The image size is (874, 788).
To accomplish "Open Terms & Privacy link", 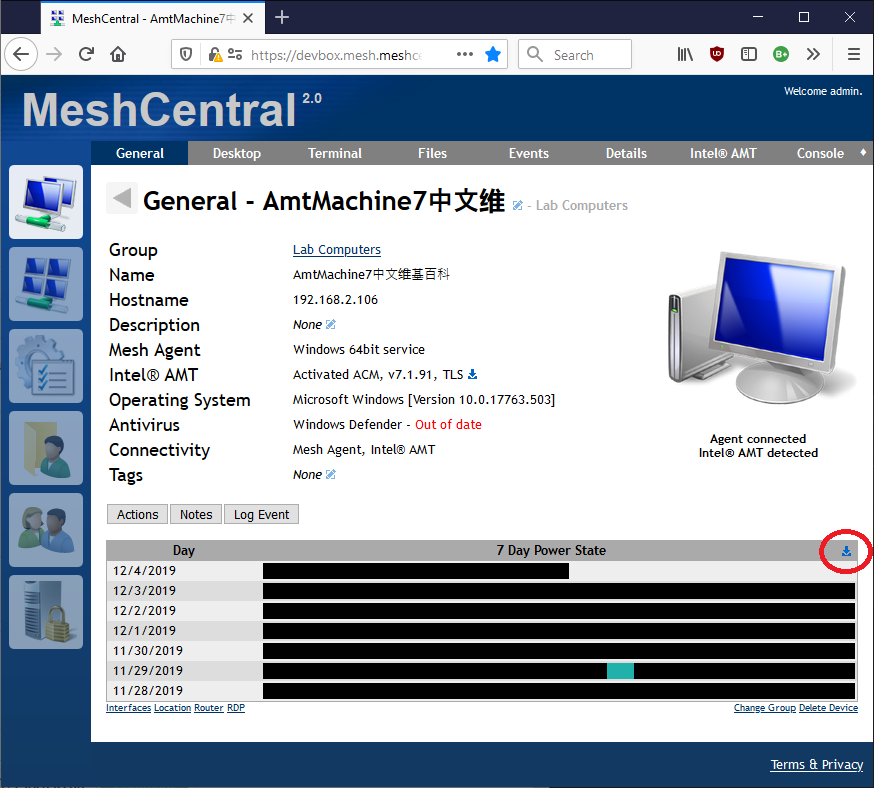I will click(x=817, y=765).
